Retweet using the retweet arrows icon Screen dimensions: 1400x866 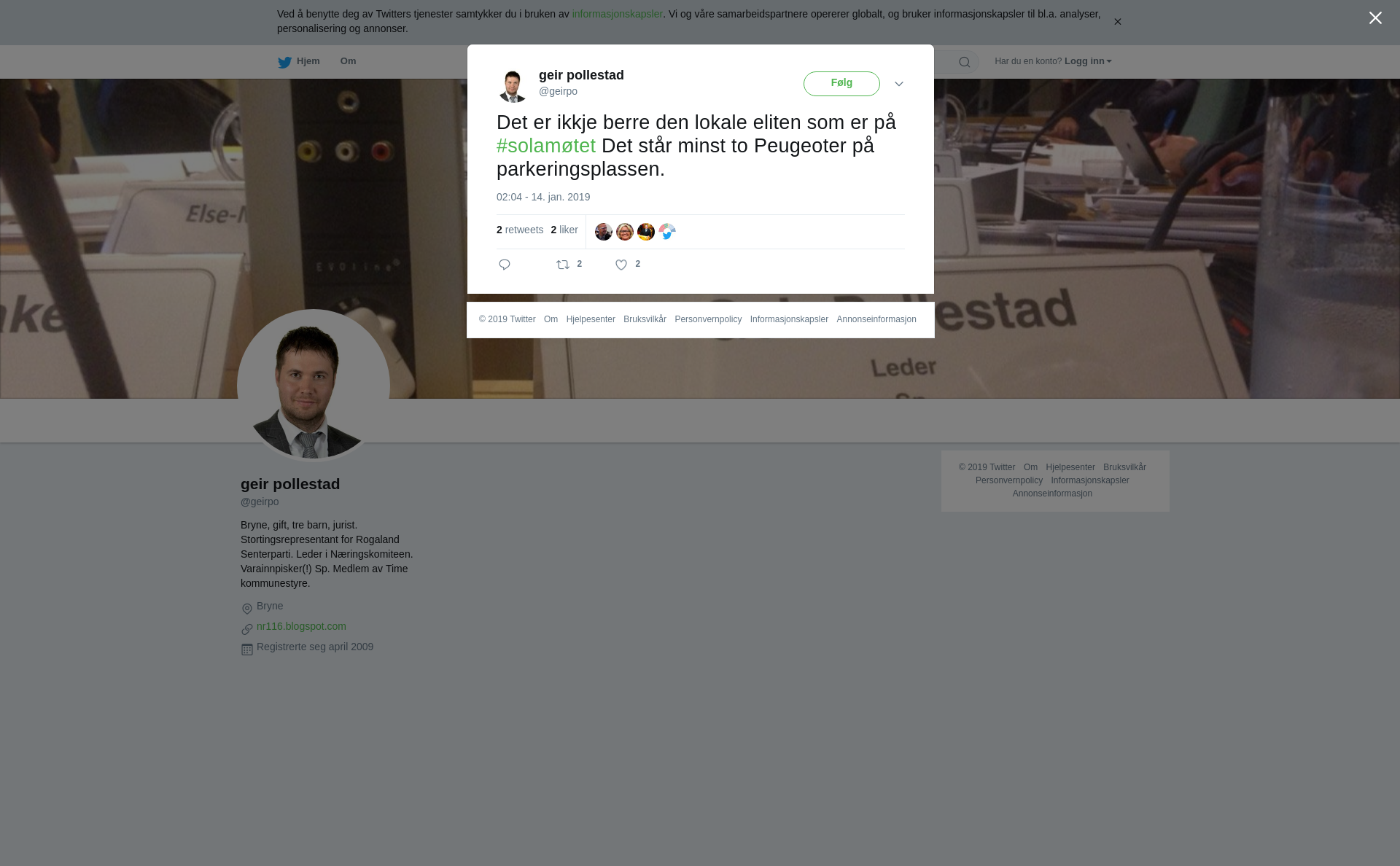click(x=563, y=265)
